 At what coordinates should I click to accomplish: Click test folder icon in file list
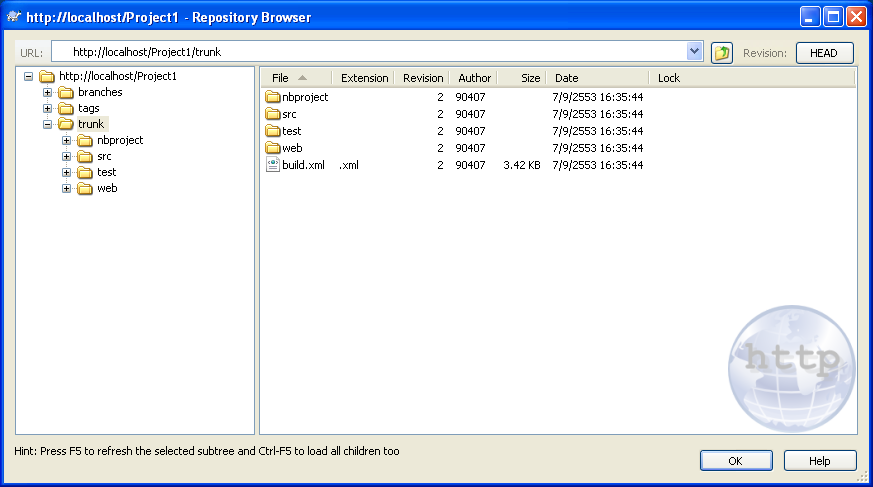point(273,131)
